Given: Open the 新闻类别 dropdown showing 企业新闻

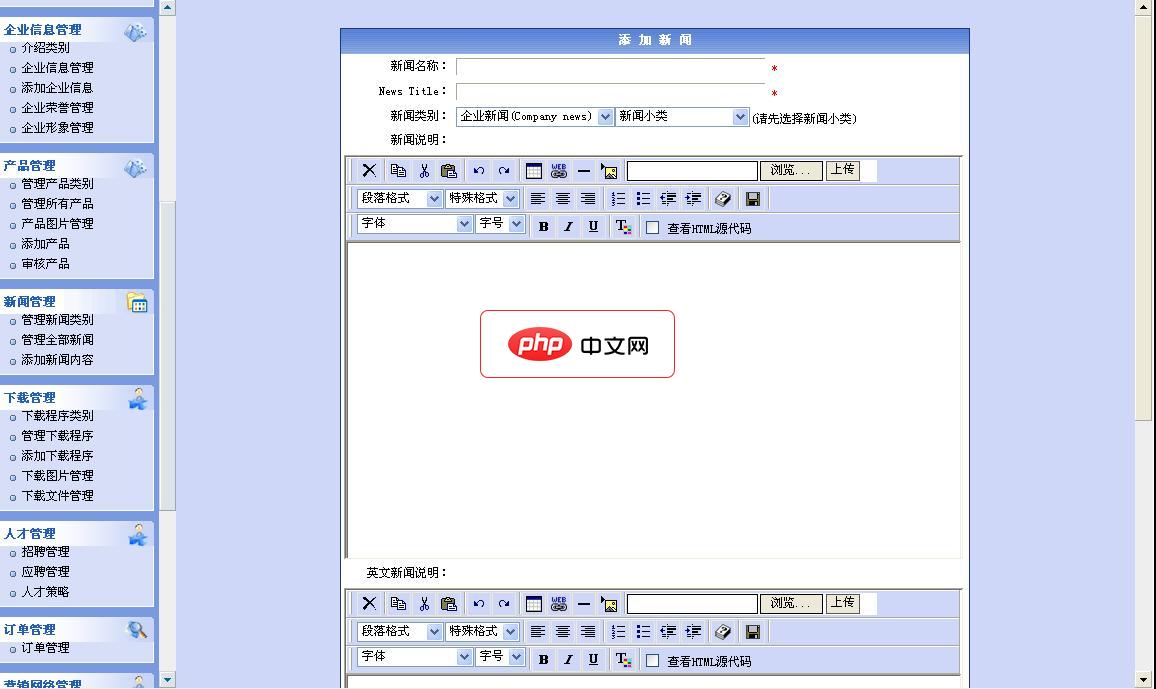Looking at the screenshot, I should tap(533, 116).
